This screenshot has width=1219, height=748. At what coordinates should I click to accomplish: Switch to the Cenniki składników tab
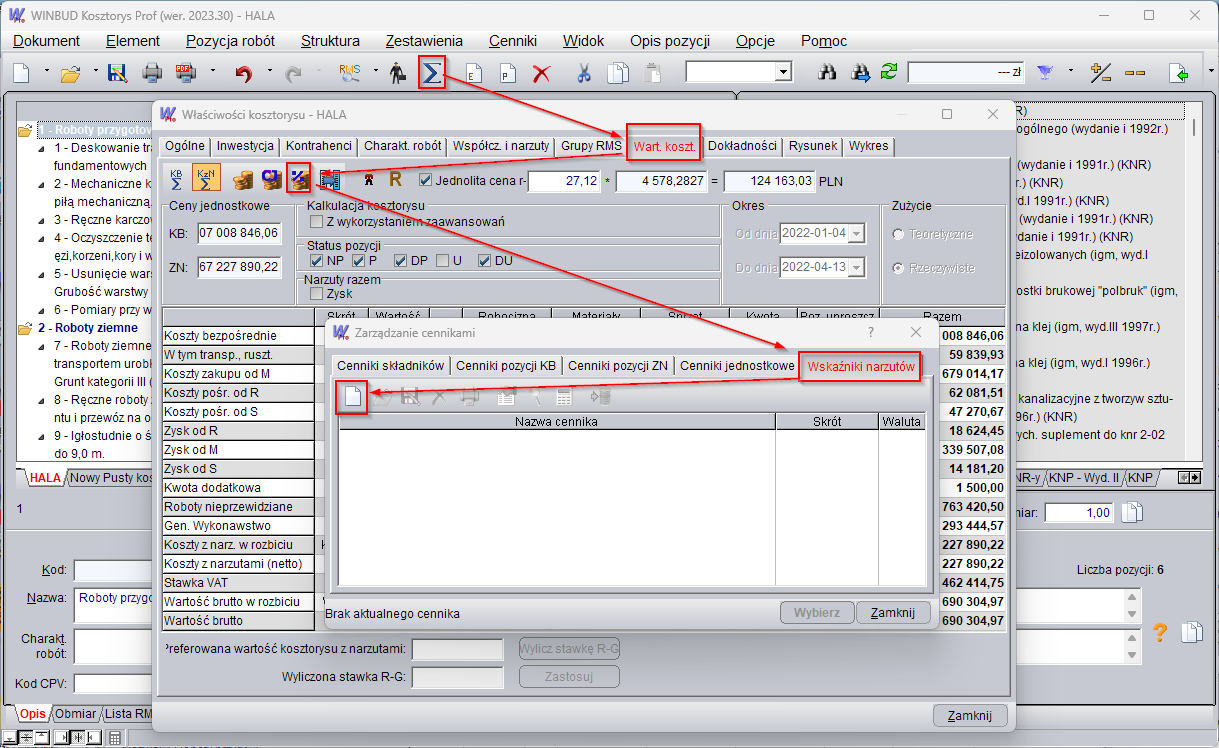[x=390, y=366]
